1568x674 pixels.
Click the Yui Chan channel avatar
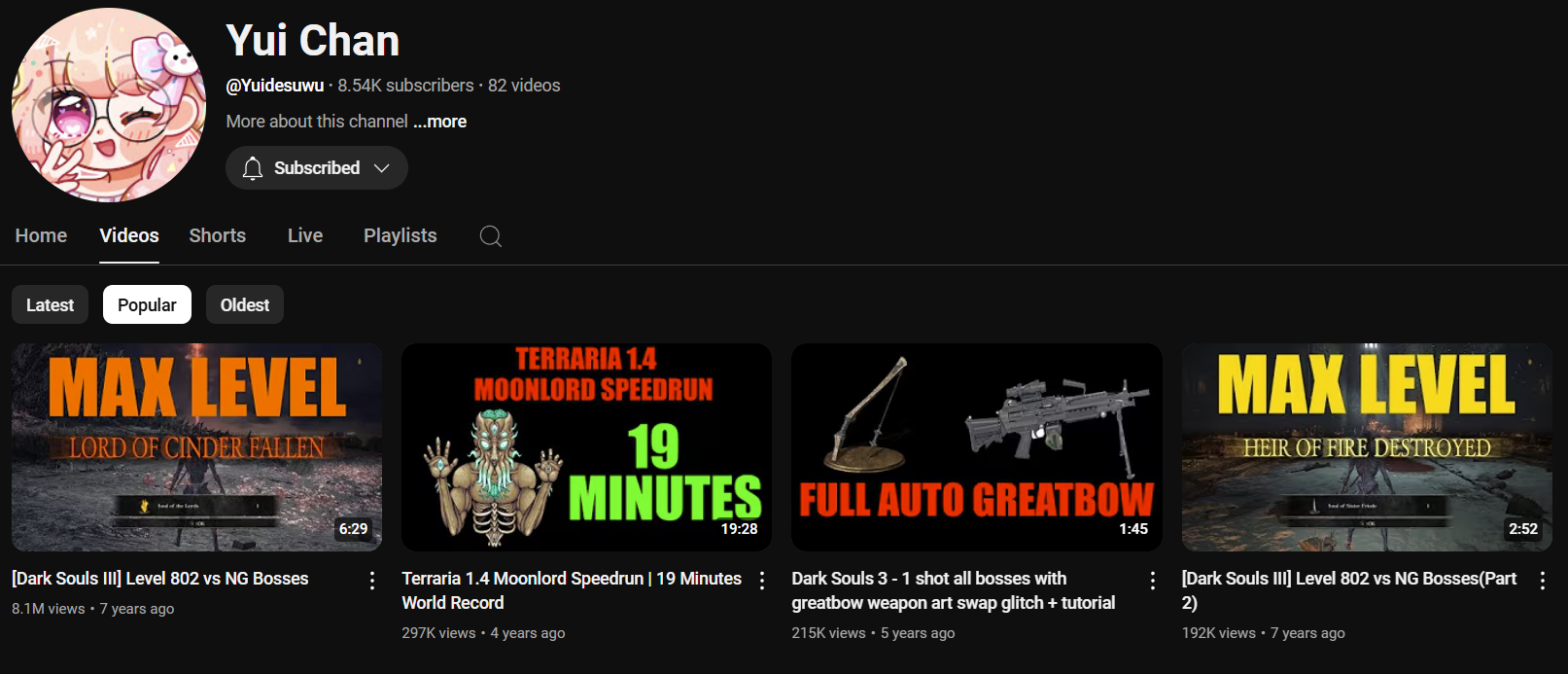click(108, 105)
